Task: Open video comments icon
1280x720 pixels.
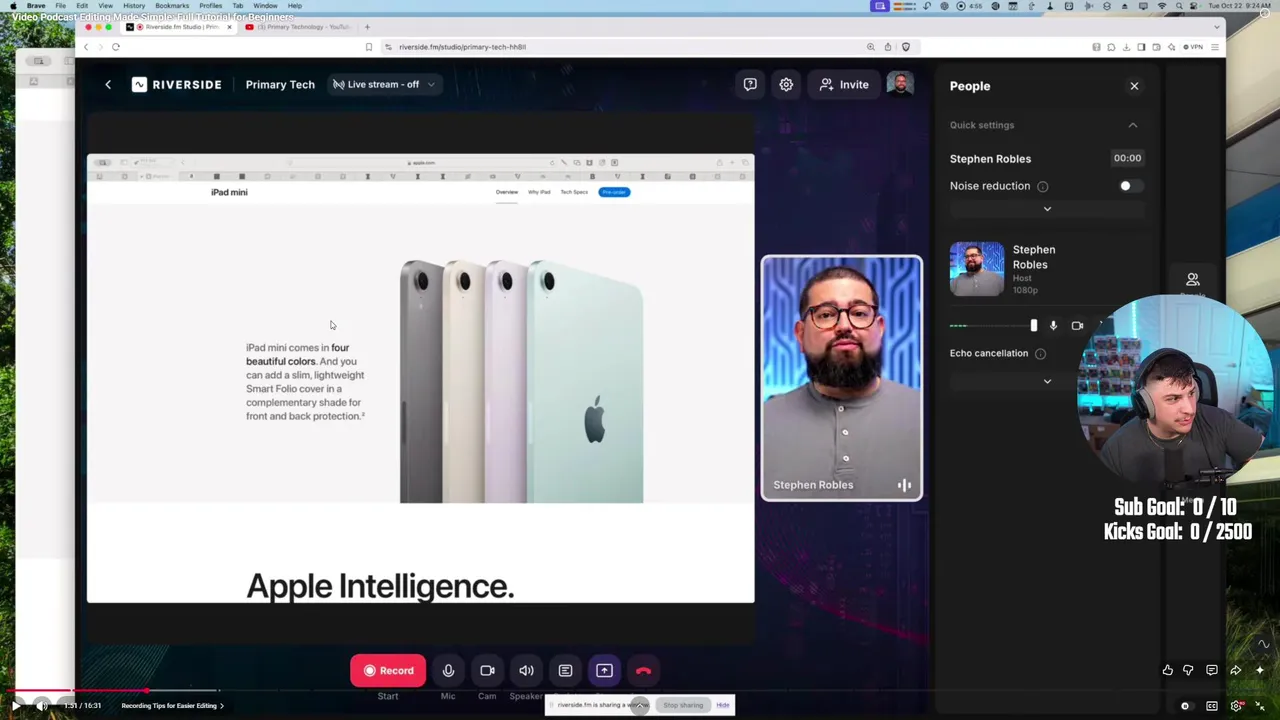Action: (x=1211, y=671)
